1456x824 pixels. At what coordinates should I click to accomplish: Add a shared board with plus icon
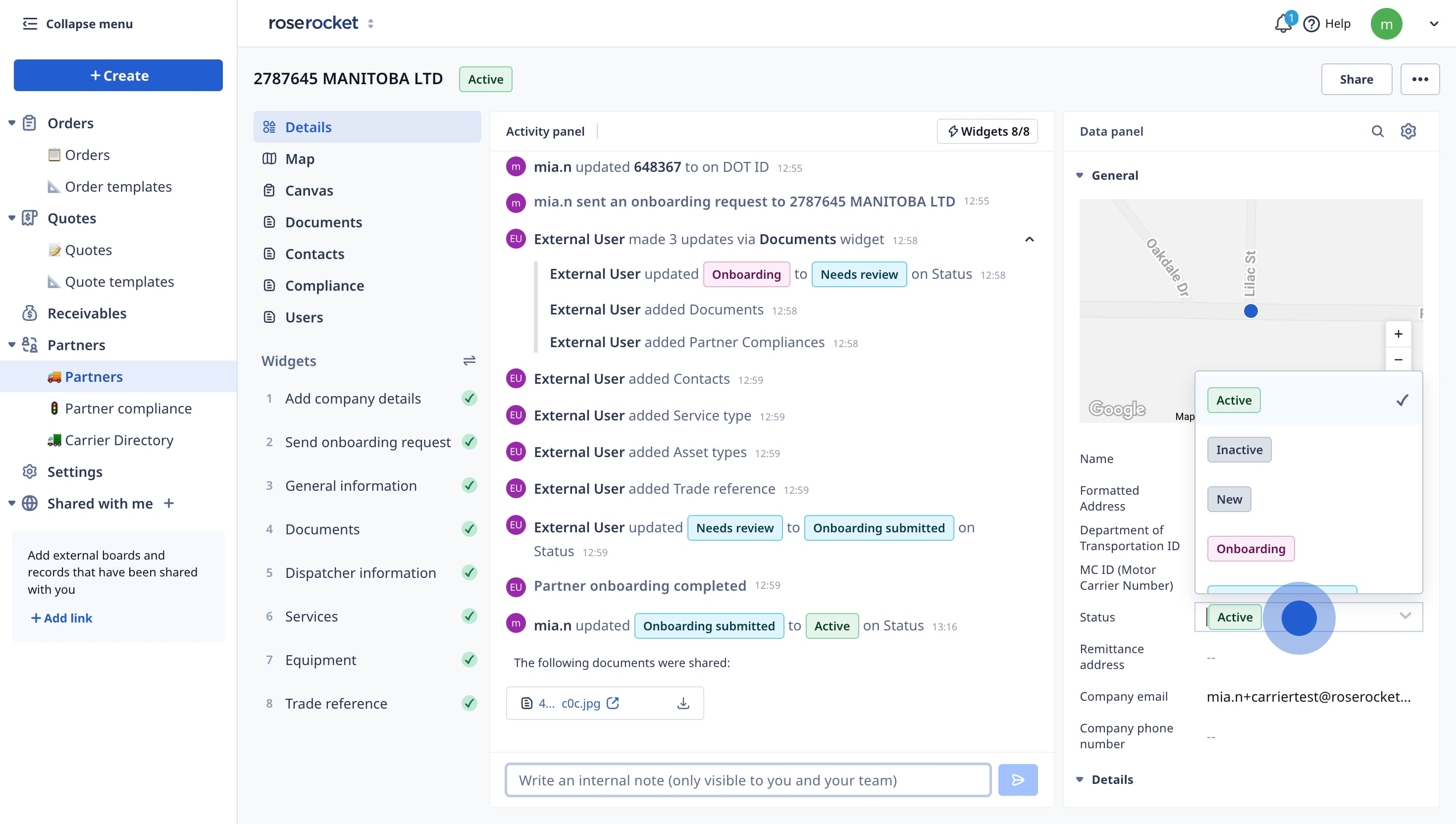click(169, 503)
